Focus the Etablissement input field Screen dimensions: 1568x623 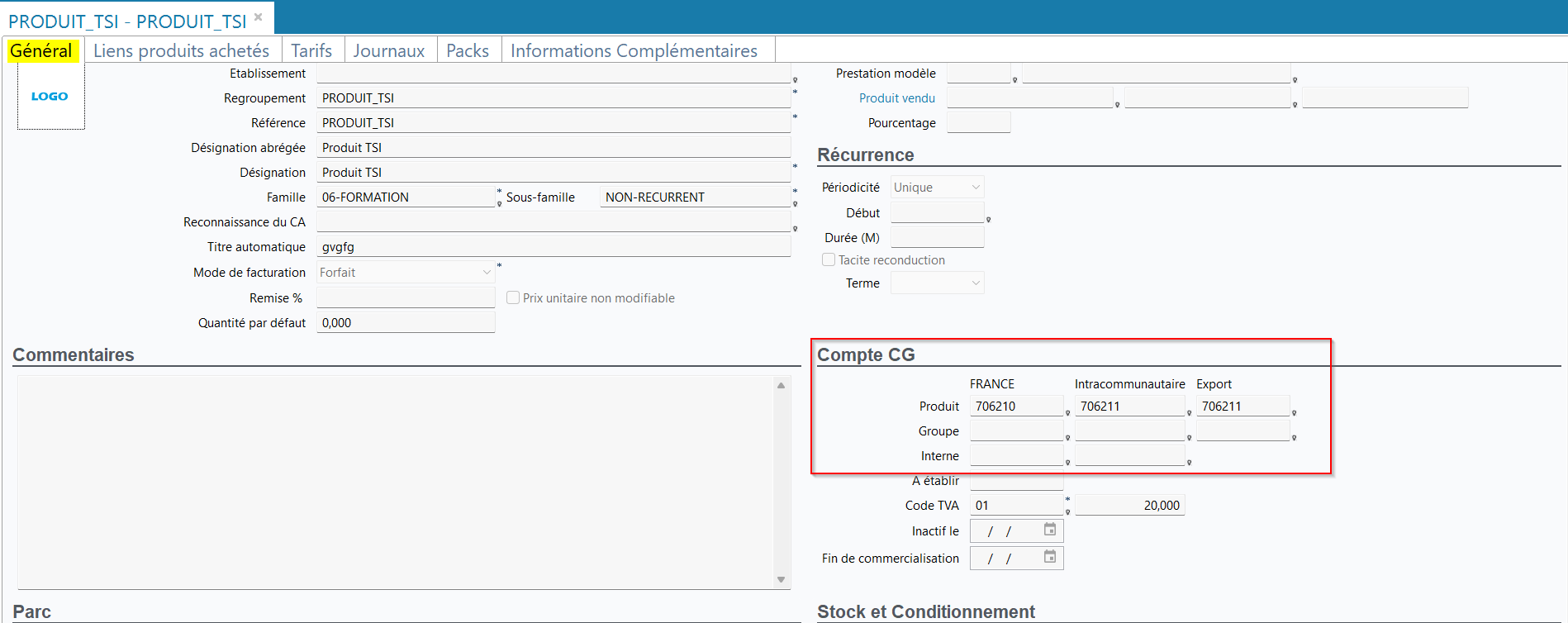pyautogui.click(x=554, y=74)
